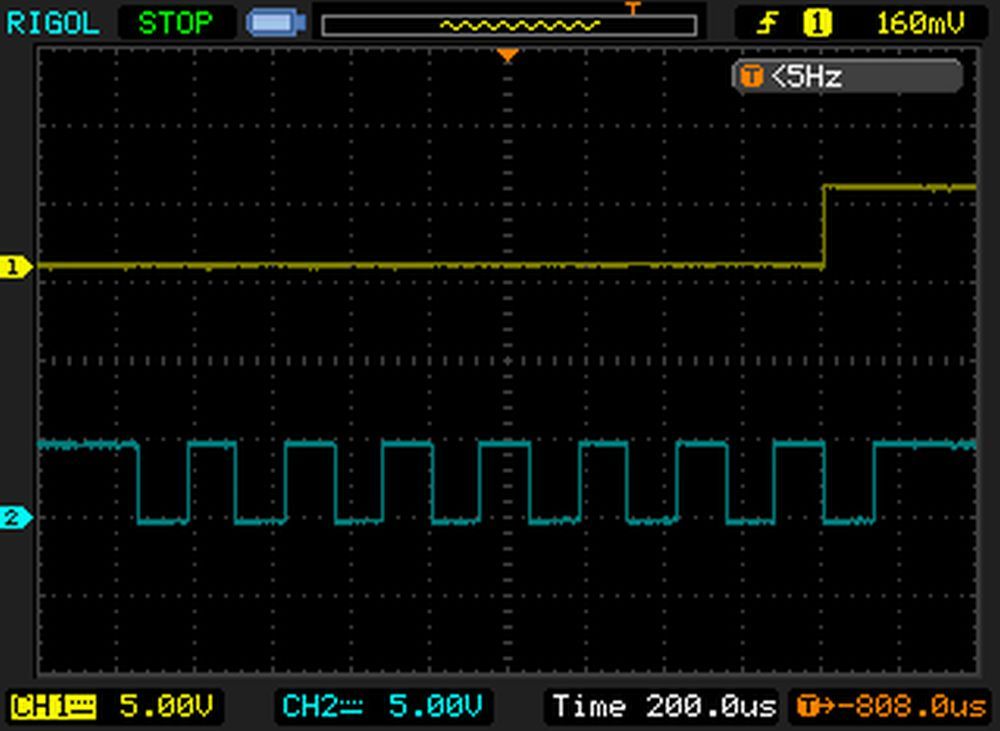The width and height of the screenshot is (1000, 731).
Task: Click the rising edge trigger icon
Action: click(x=767, y=24)
